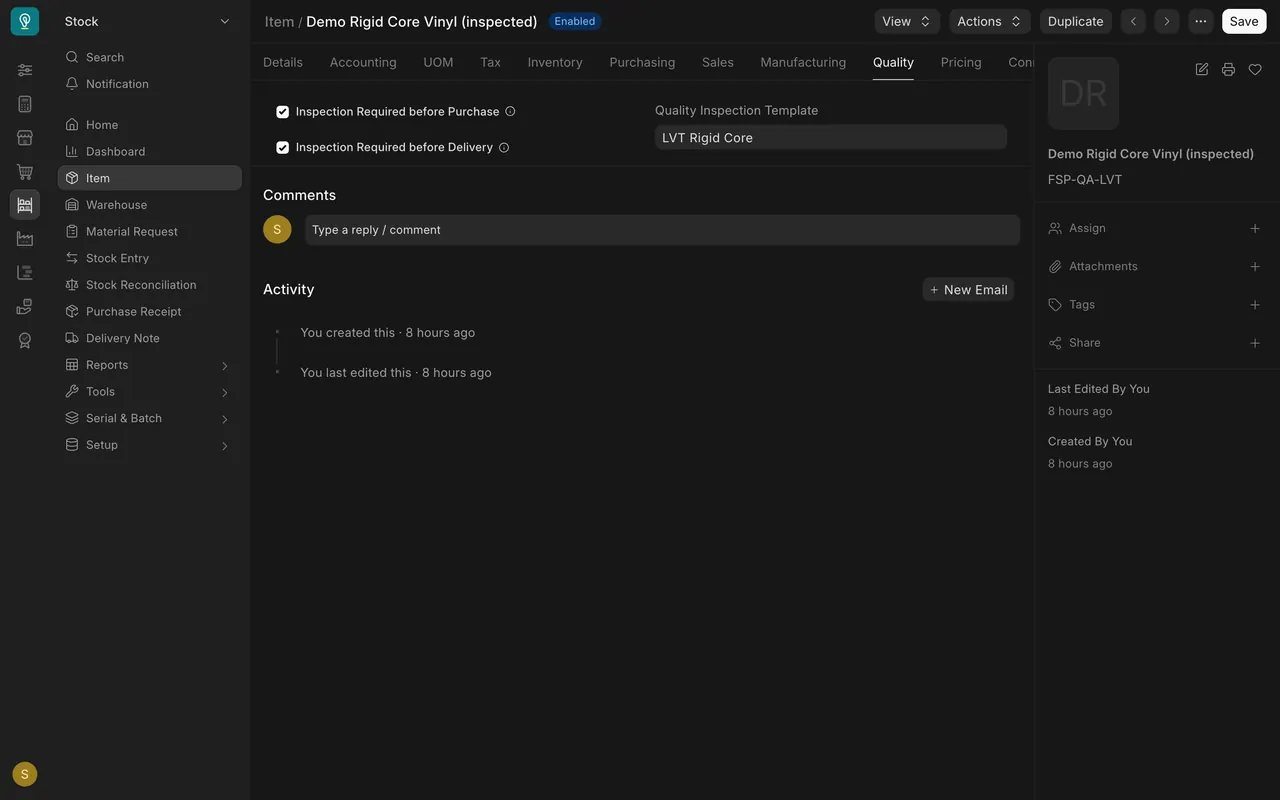The height and width of the screenshot is (800, 1280).
Task: Click the edit pencil icon in the sidebar
Action: tap(1202, 69)
